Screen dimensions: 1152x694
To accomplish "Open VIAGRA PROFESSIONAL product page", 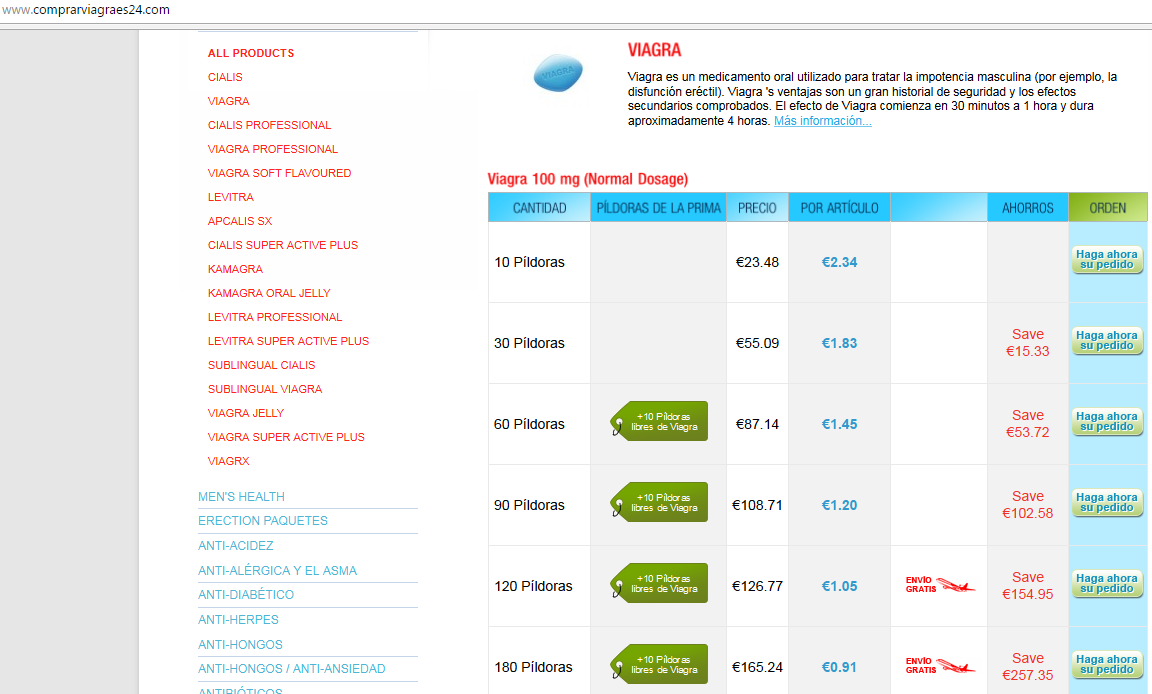I will pos(273,149).
